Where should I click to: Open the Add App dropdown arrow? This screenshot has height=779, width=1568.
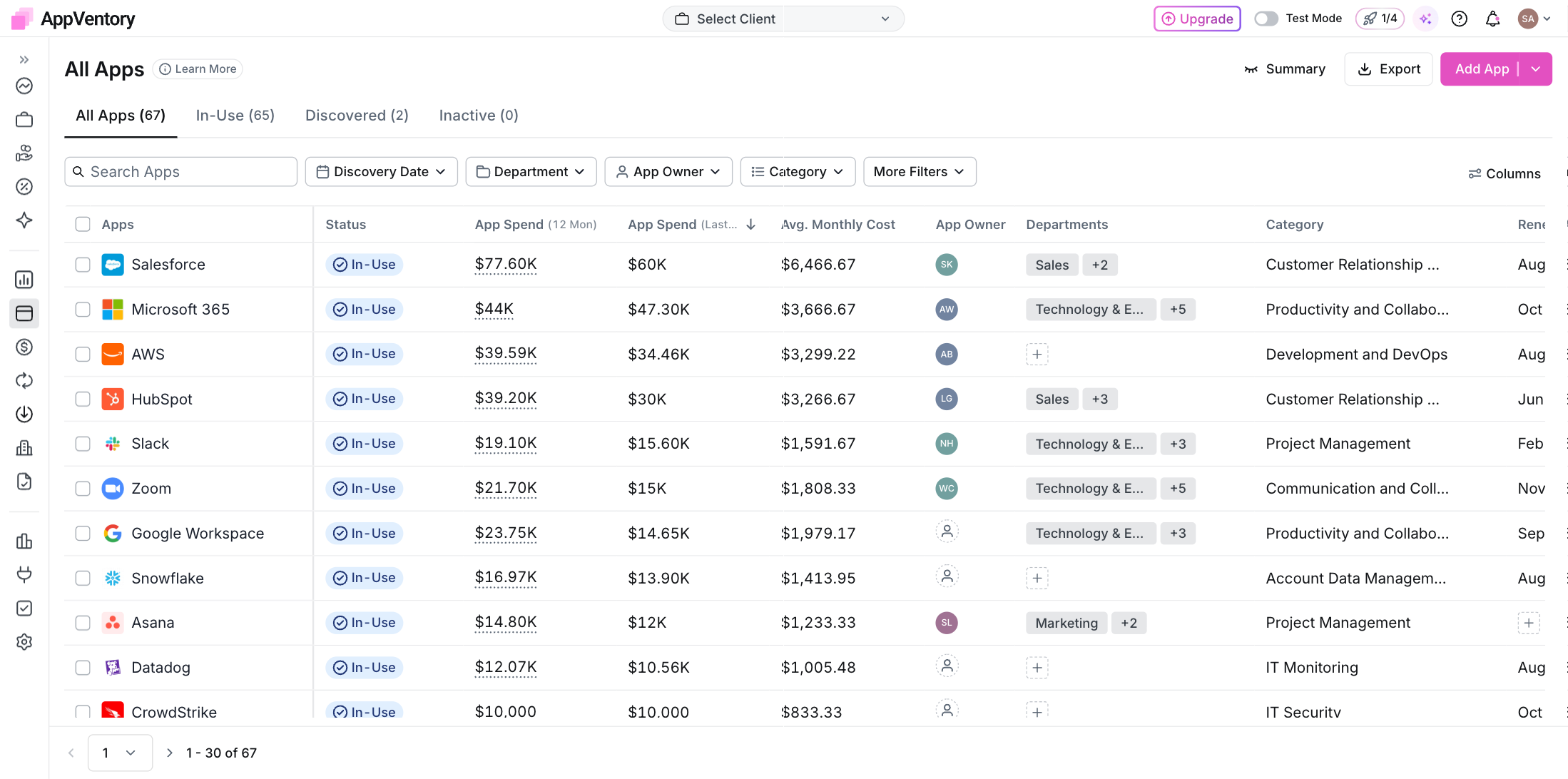1536,69
